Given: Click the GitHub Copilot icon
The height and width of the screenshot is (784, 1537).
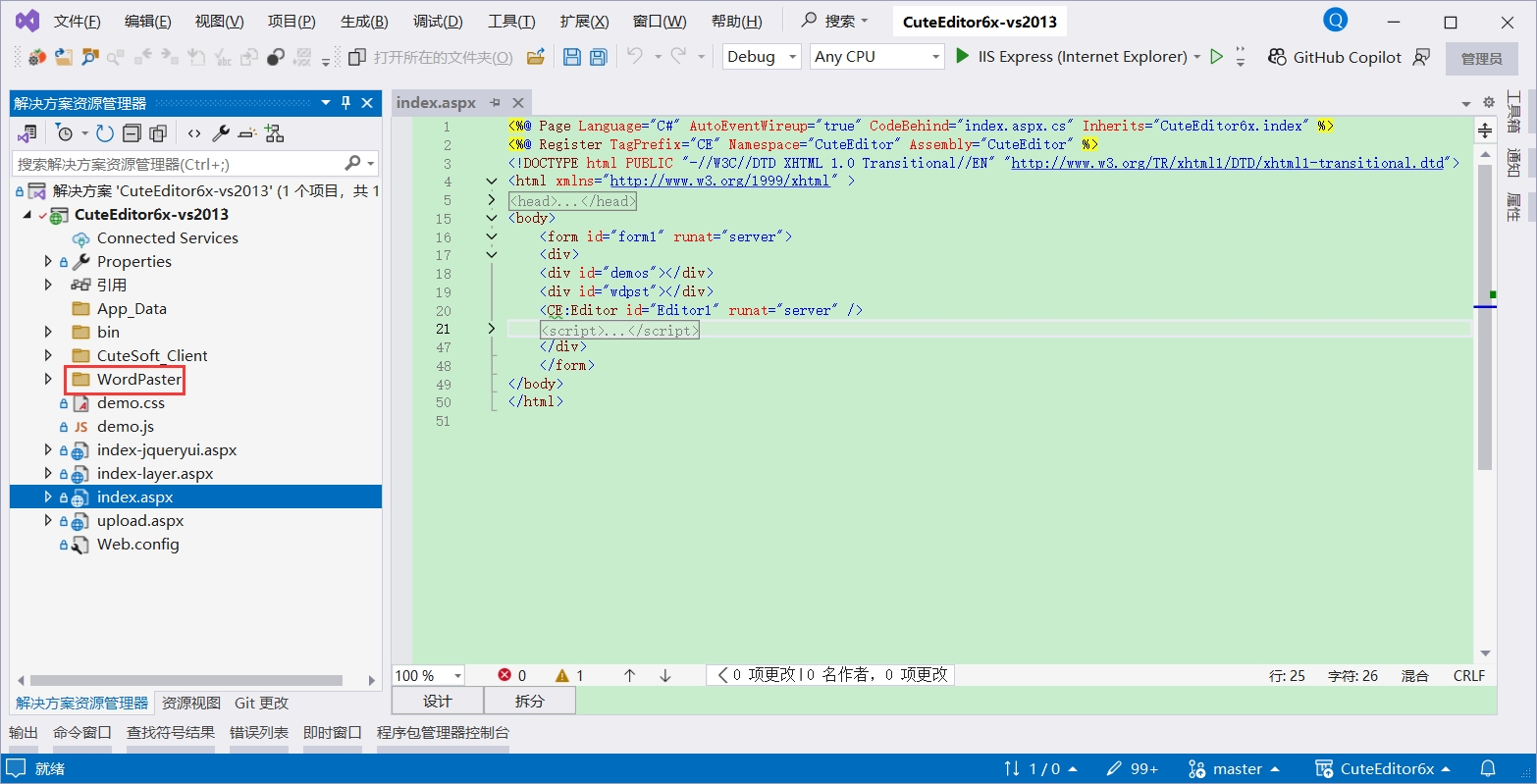Looking at the screenshot, I should click(1277, 57).
